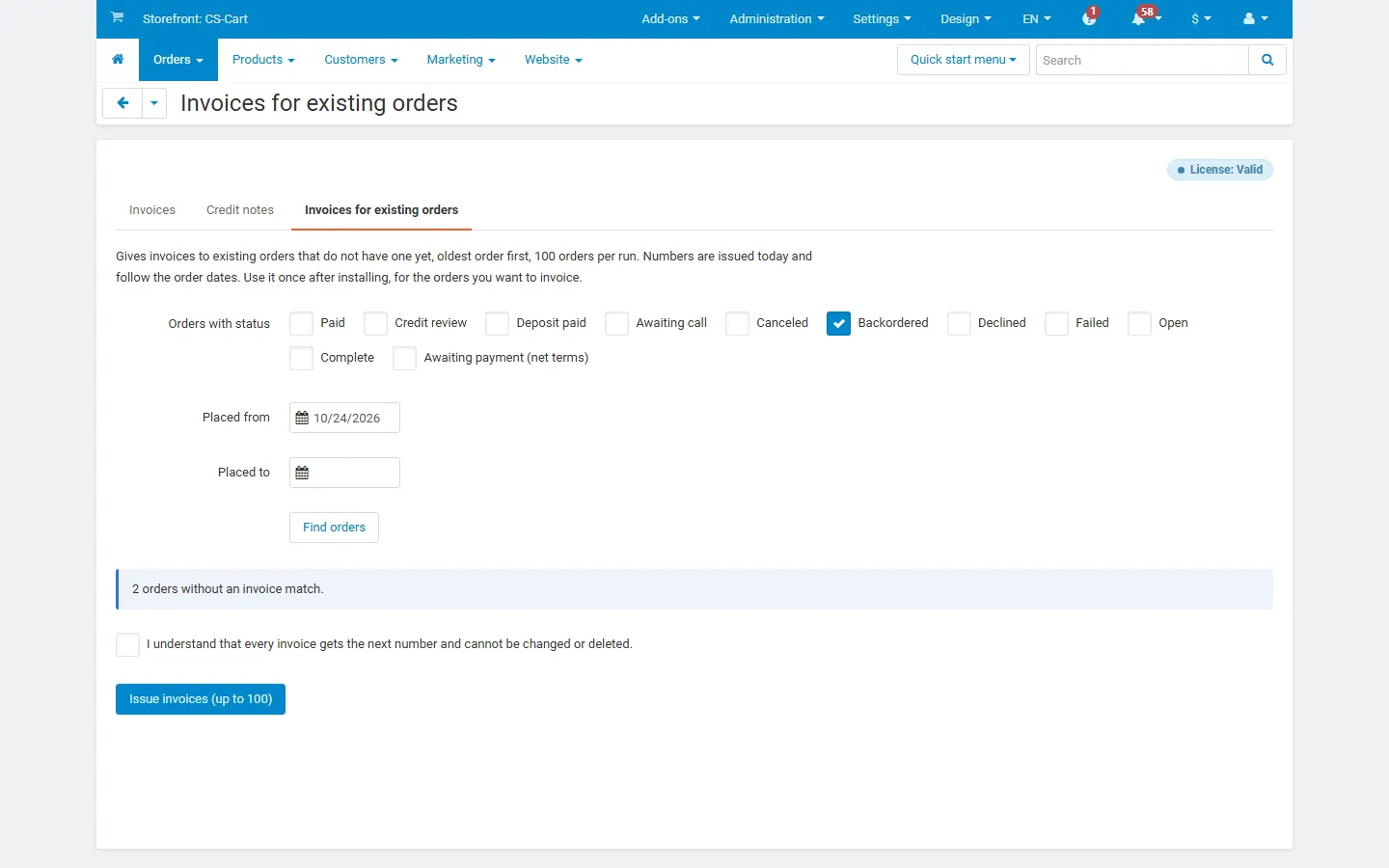
Task: Expand the Quick start menu
Action: (x=964, y=60)
